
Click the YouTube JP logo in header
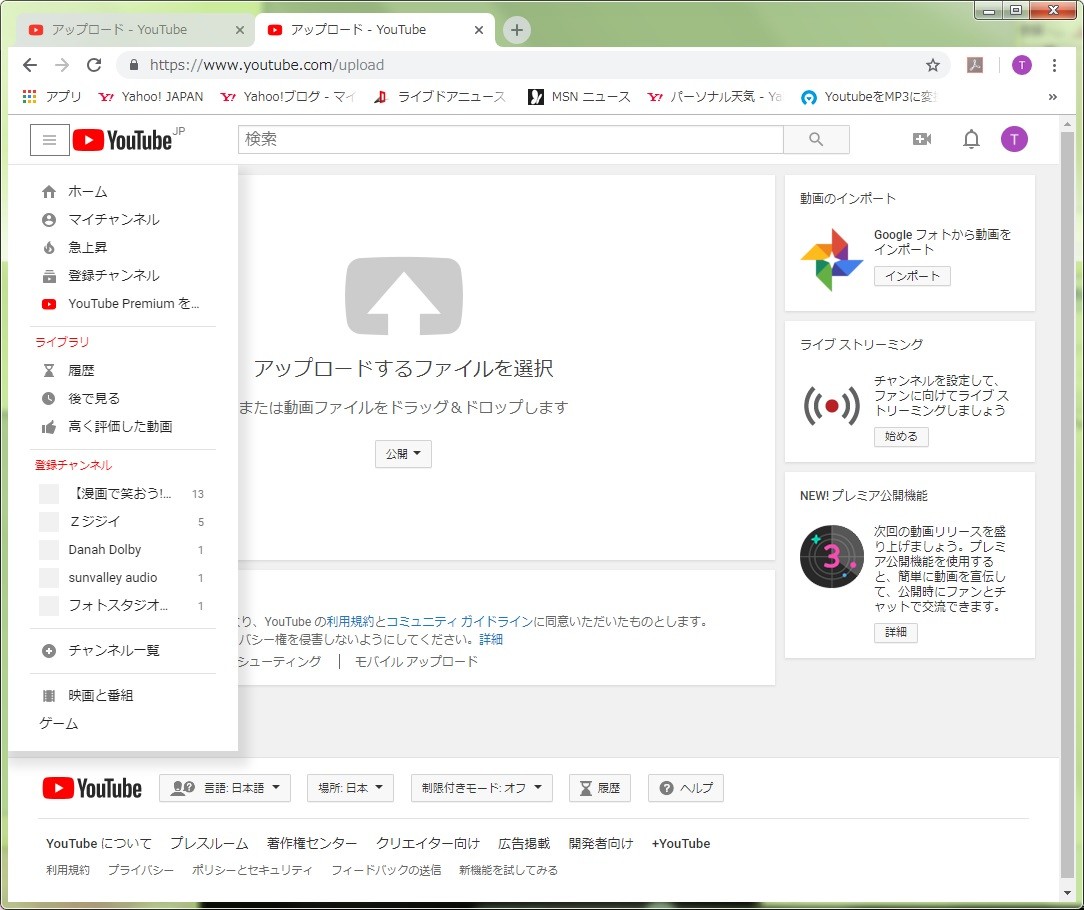129,140
